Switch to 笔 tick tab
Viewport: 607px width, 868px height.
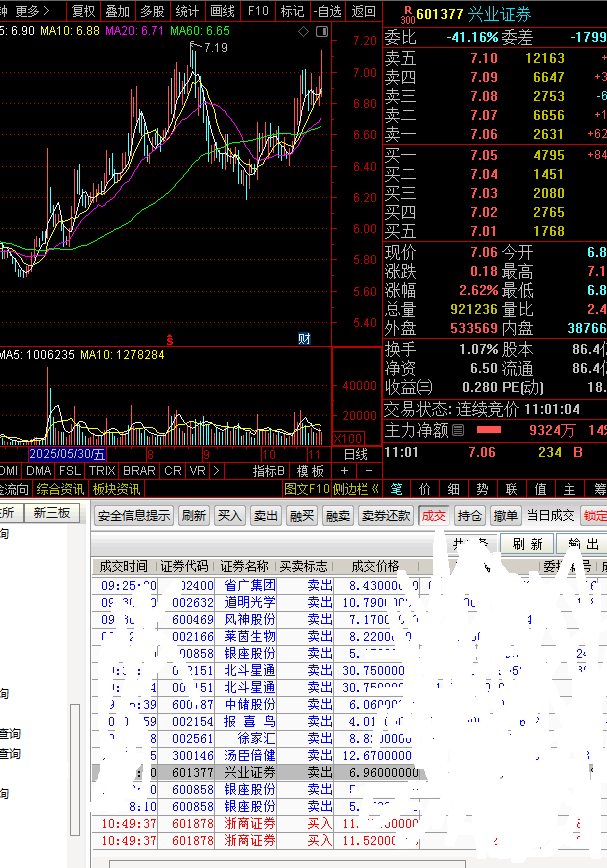[397, 489]
